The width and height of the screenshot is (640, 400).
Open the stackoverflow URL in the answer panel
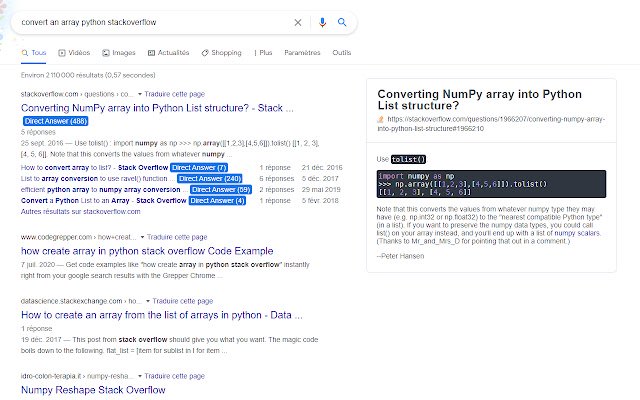click(x=491, y=124)
